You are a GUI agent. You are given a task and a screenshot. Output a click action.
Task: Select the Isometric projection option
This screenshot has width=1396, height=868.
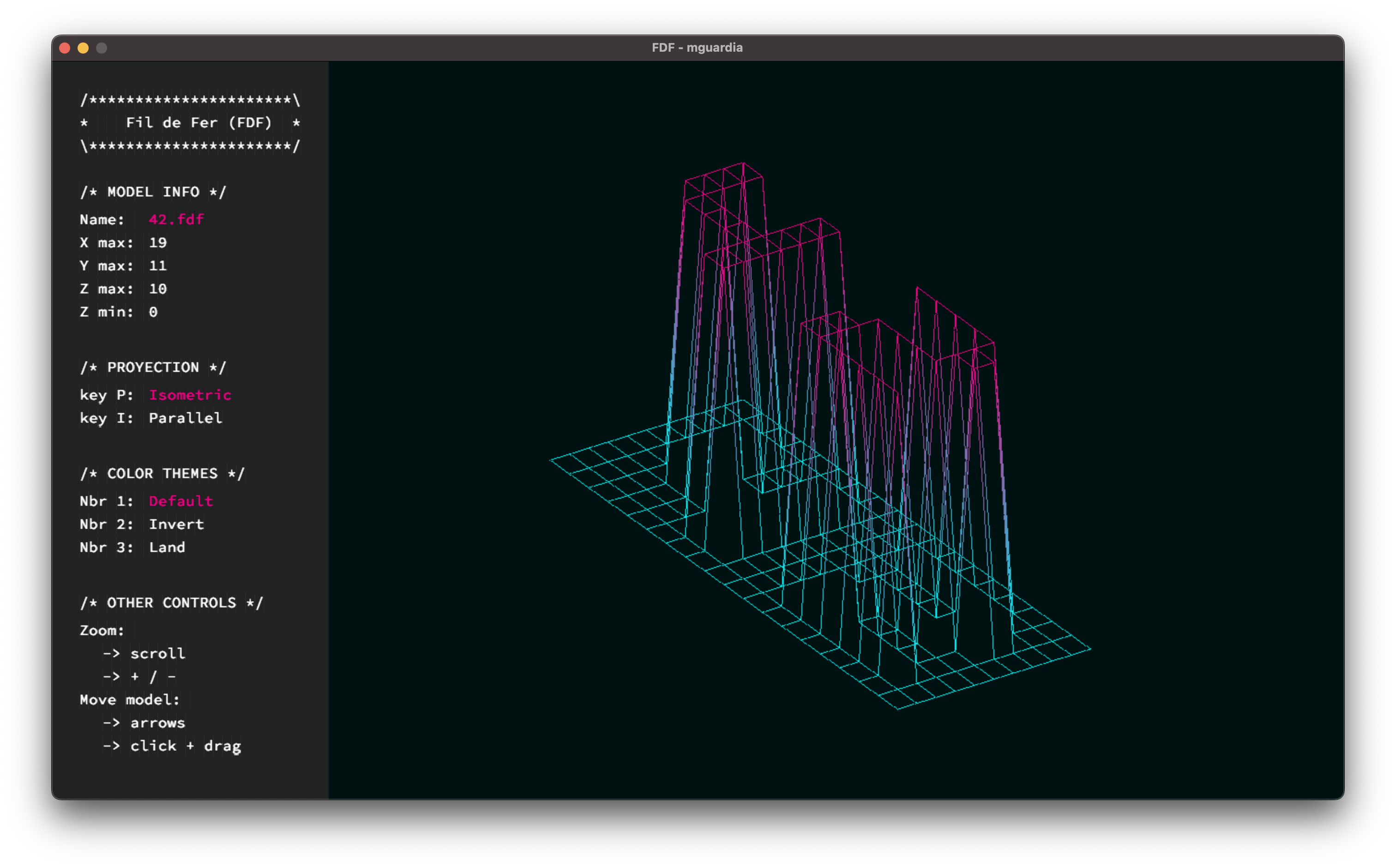190,395
